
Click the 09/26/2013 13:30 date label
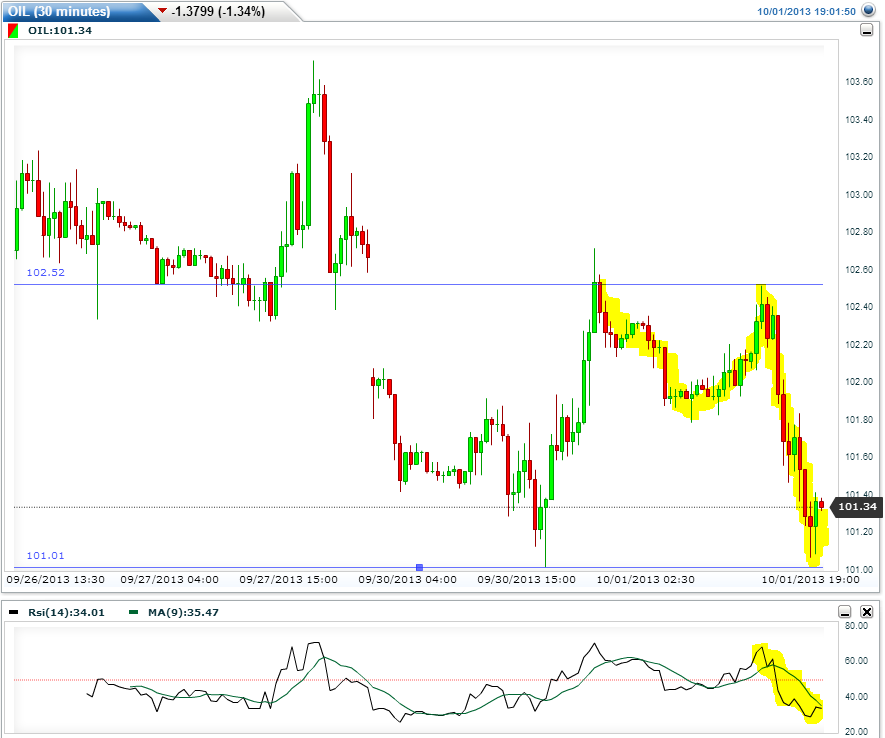55,579
